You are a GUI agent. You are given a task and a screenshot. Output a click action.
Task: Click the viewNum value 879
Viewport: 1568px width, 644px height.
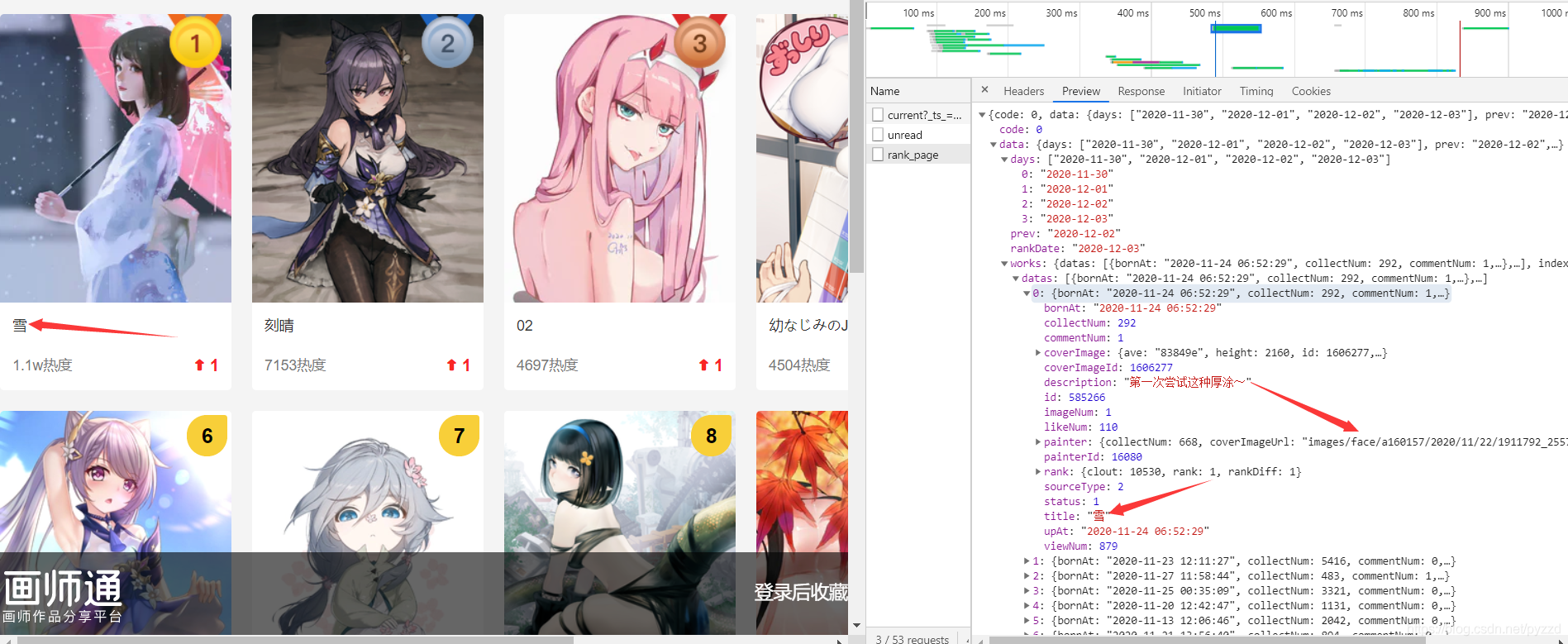tap(1108, 546)
